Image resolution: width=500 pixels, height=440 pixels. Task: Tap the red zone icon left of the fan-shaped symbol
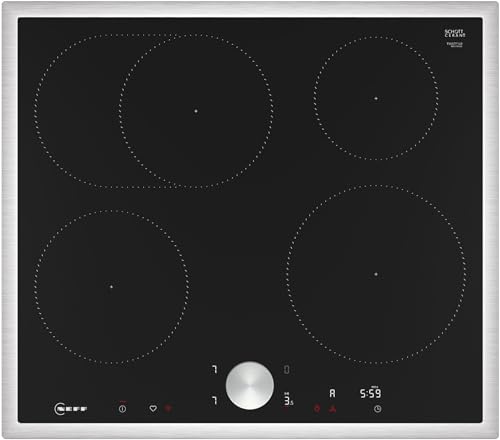pyautogui.click(x=317, y=408)
